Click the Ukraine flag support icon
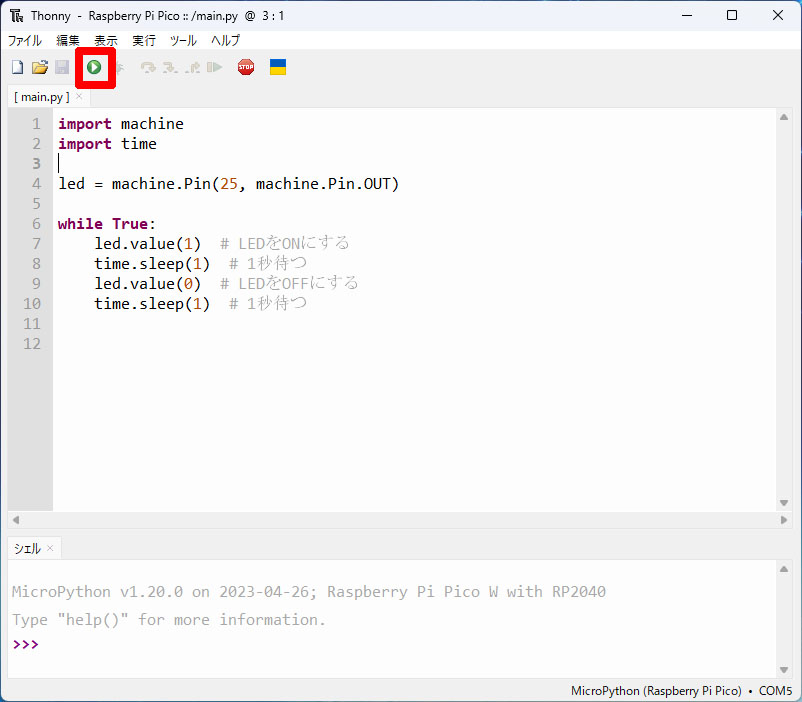The width and height of the screenshot is (802, 702). click(x=278, y=67)
